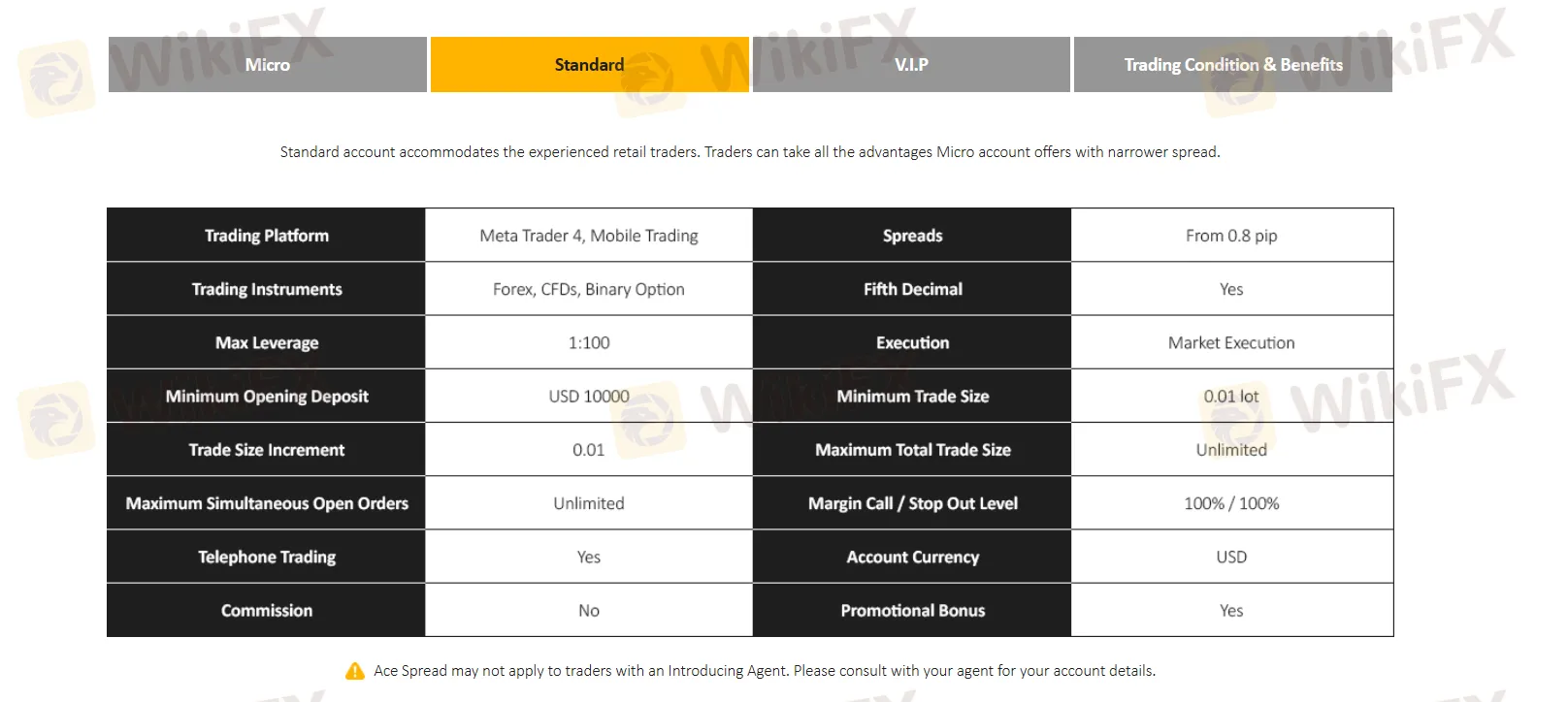Select the Meta Trader 4, Mobile Trading value

589,236
